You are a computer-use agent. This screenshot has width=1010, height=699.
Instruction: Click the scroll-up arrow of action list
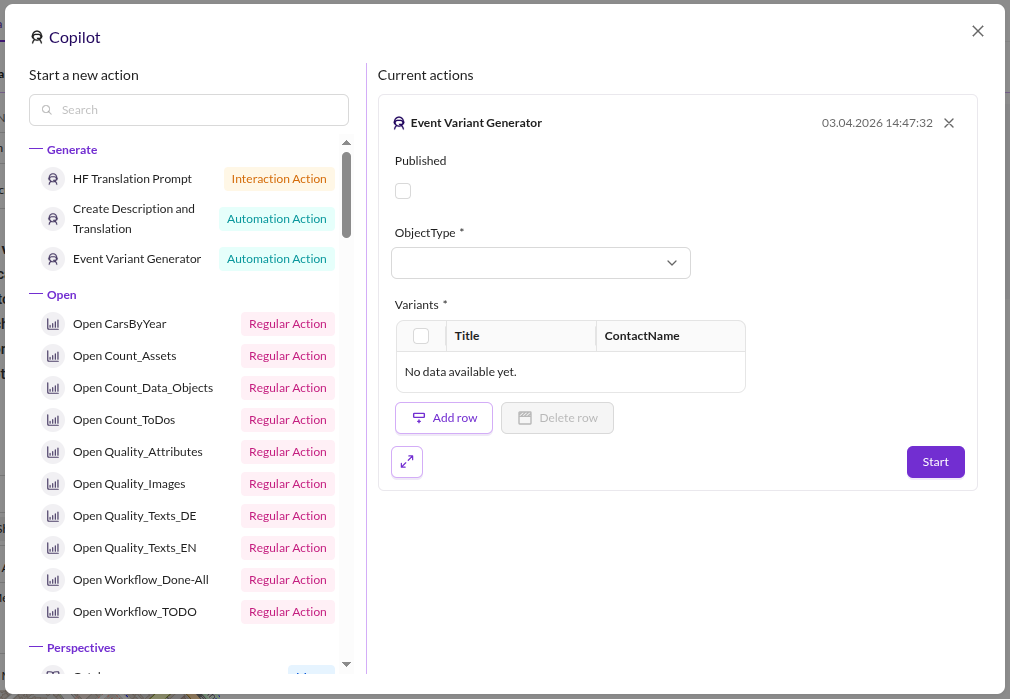347,143
